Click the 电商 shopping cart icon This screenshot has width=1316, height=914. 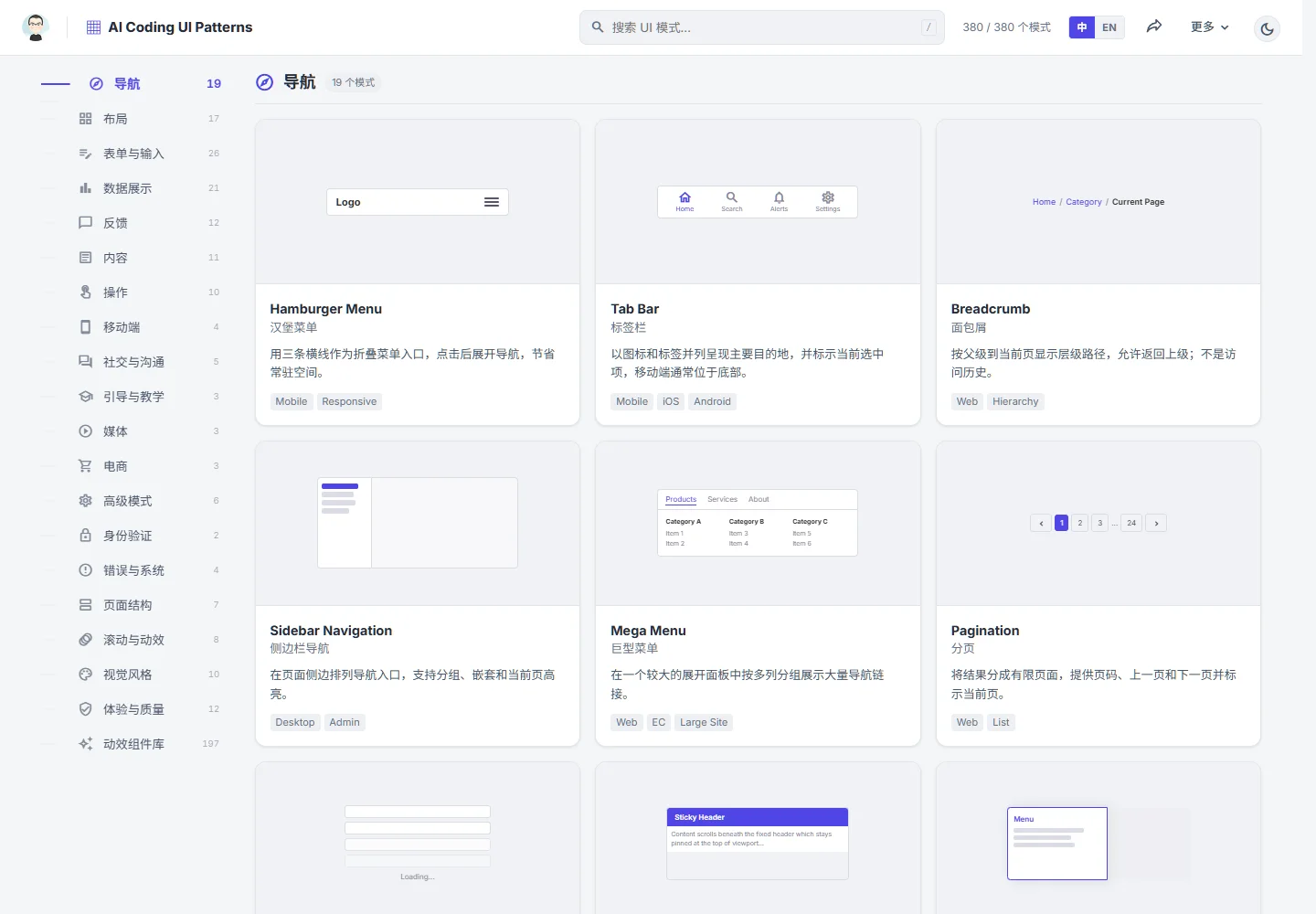click(x=85, y=466)
